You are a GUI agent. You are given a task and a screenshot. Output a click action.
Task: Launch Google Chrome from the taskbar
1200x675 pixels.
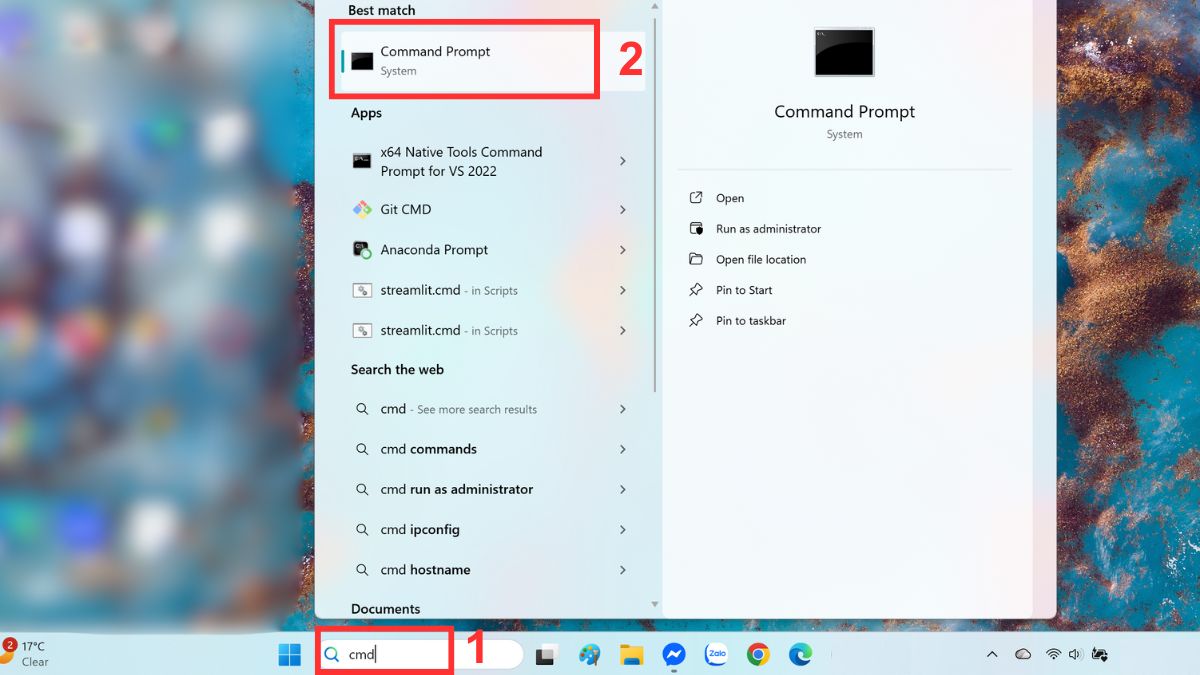pos(757,655)
